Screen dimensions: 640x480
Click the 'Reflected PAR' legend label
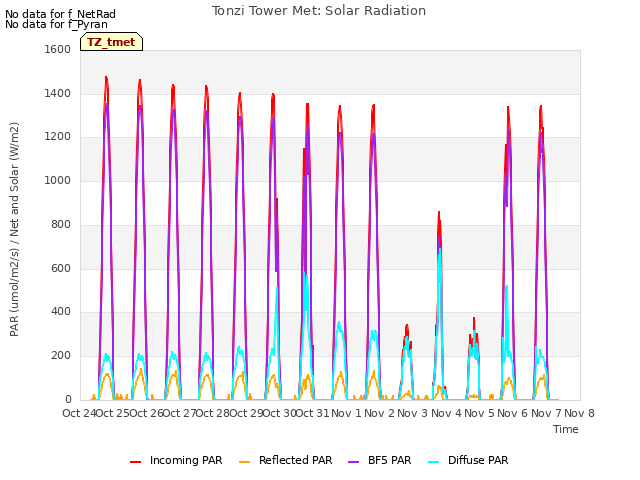point(296,460)
